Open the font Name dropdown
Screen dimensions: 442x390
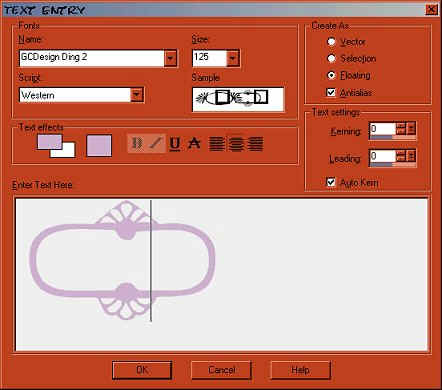pyautogui.click(x=170, y=59)
